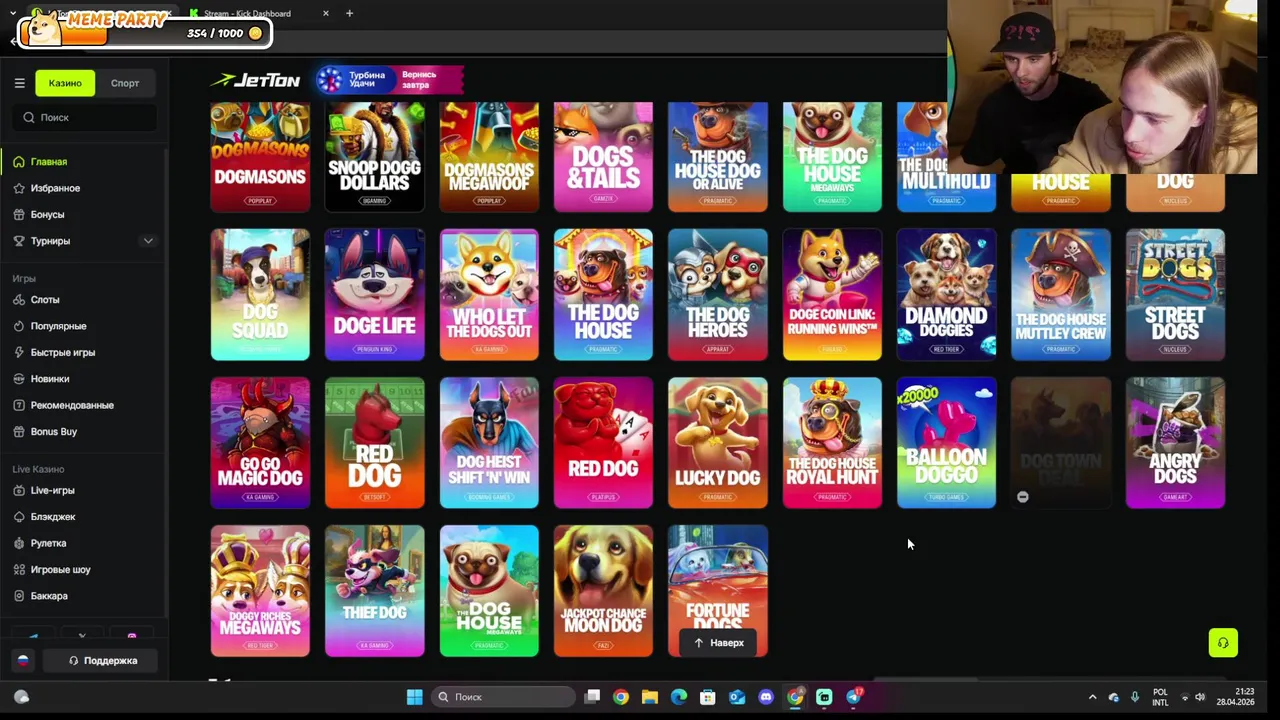
Task: Open the hamburger menu beside the Казино tab
Action: click(19, 83)
